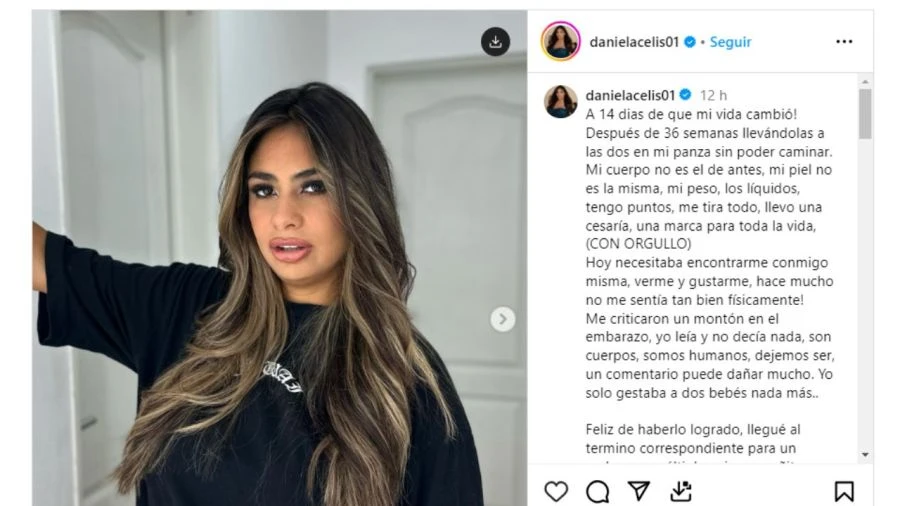Like the post with the heart icon
Screen dimensions: 900x506
(556, 491)
